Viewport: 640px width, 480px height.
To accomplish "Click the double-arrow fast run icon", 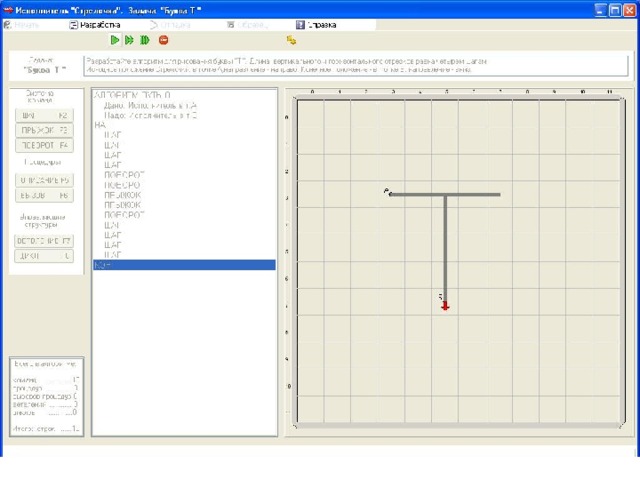I will pyautogui.click(x=129, y=40).
